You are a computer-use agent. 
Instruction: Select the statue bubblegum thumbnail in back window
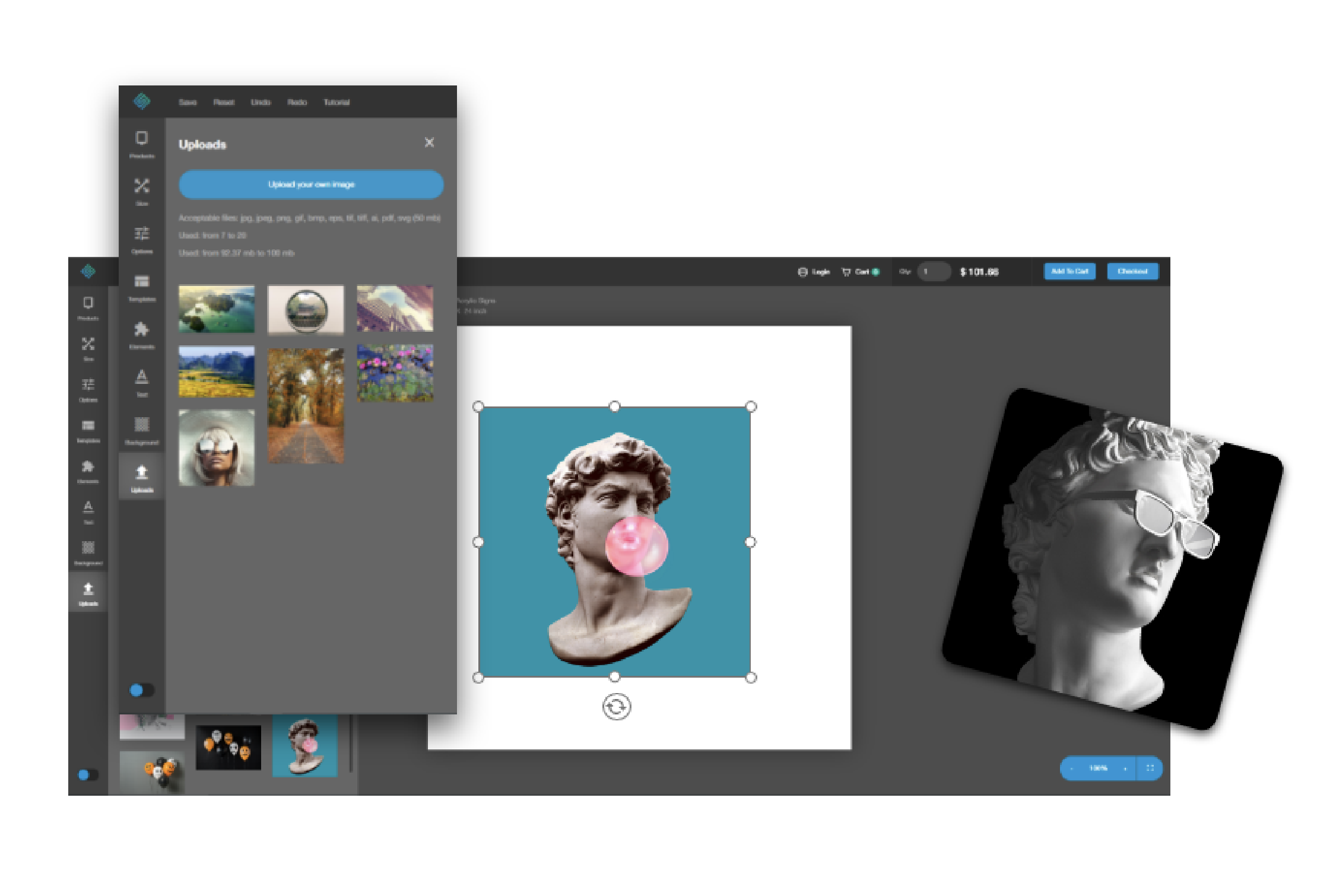point(305,745)
